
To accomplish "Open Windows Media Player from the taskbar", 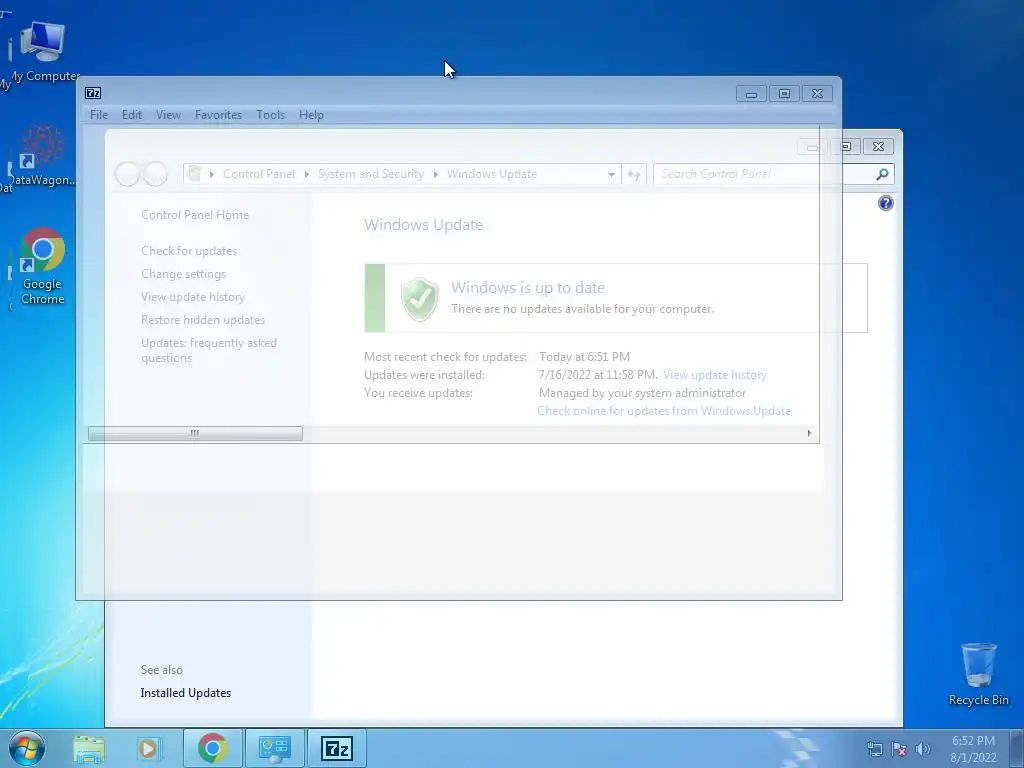I will (148, 748).
